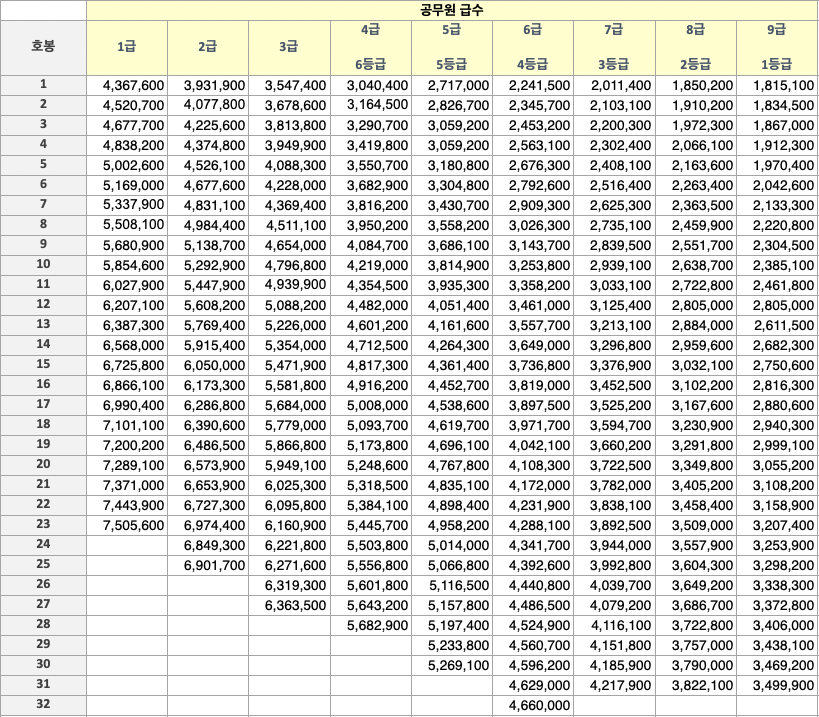Click the 3,660,200 salary figure
The height and width of the screenshot is (717, 819).
[621, 445]
